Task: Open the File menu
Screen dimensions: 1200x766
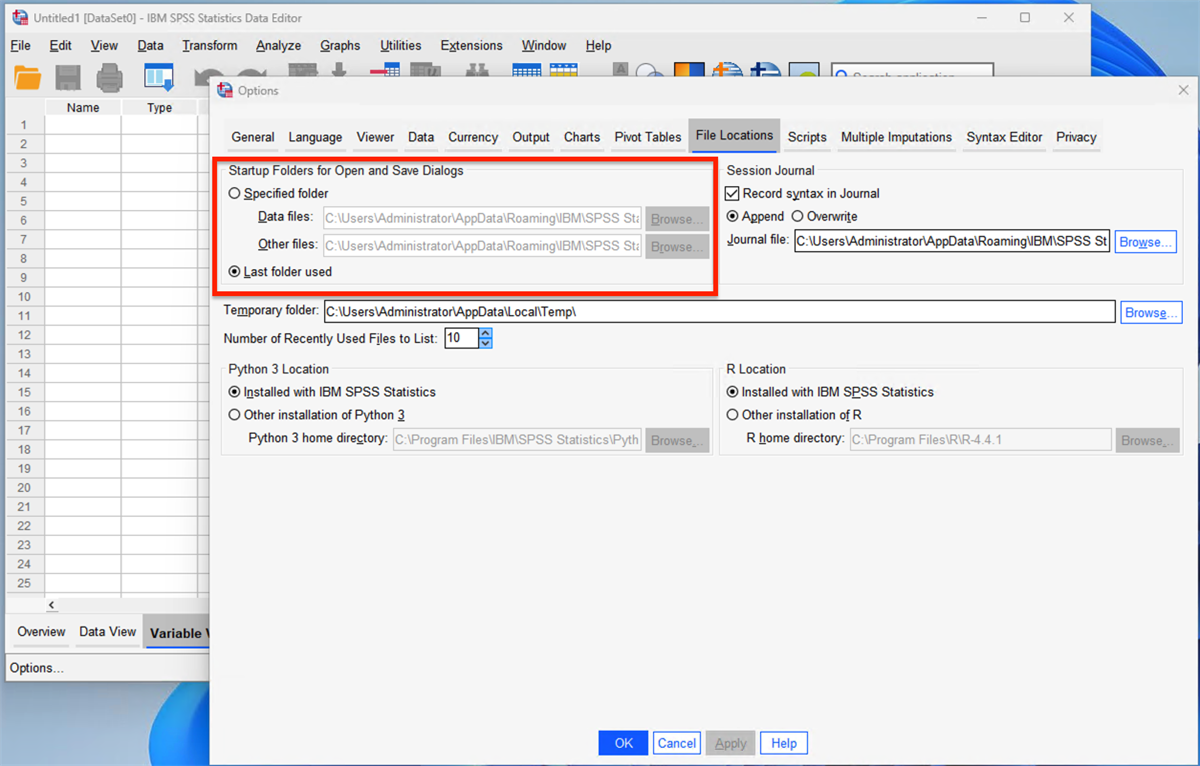Action: coord(21,45)
